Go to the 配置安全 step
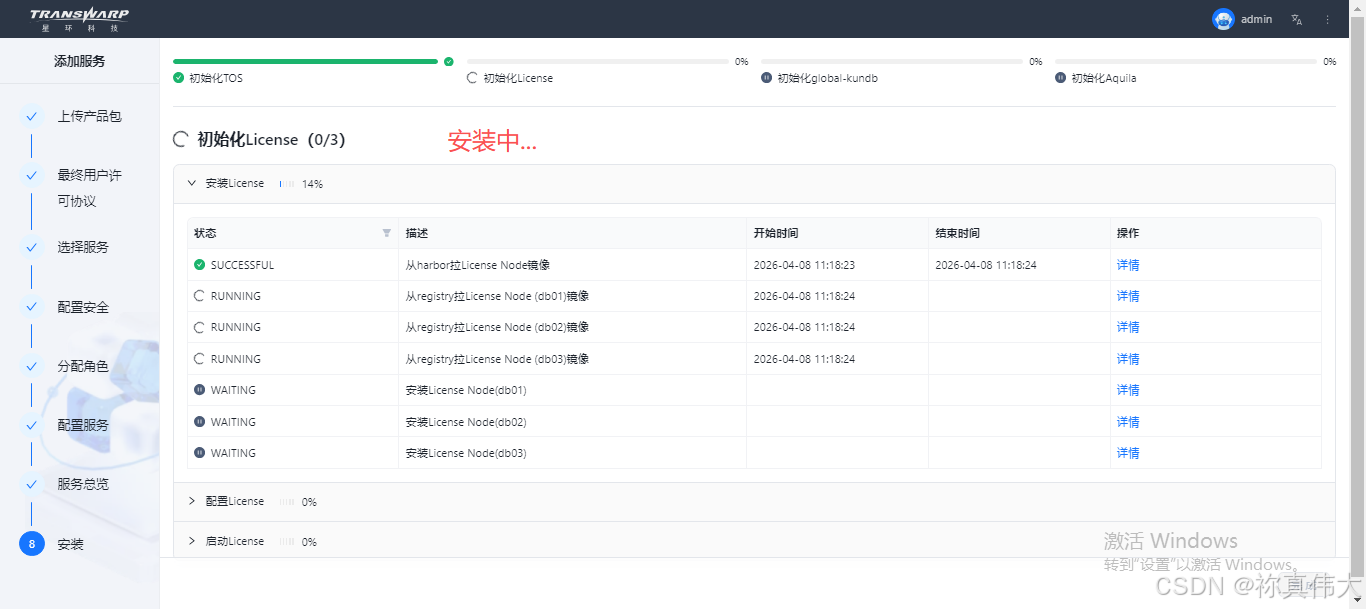The height and width of the screenshot is (609, 1366). pos(83,307)
